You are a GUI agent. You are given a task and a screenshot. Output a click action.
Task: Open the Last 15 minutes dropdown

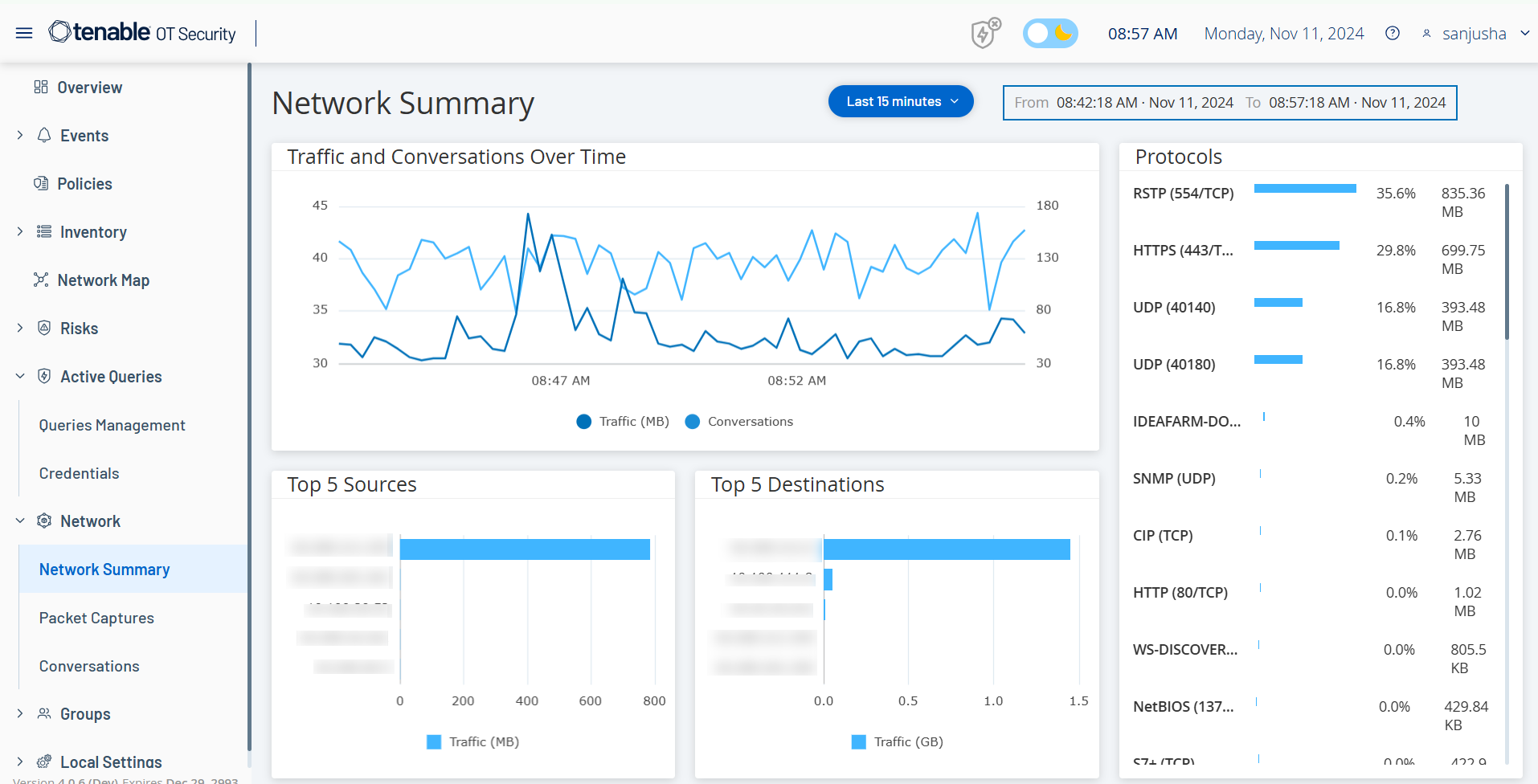click(901, 101)
